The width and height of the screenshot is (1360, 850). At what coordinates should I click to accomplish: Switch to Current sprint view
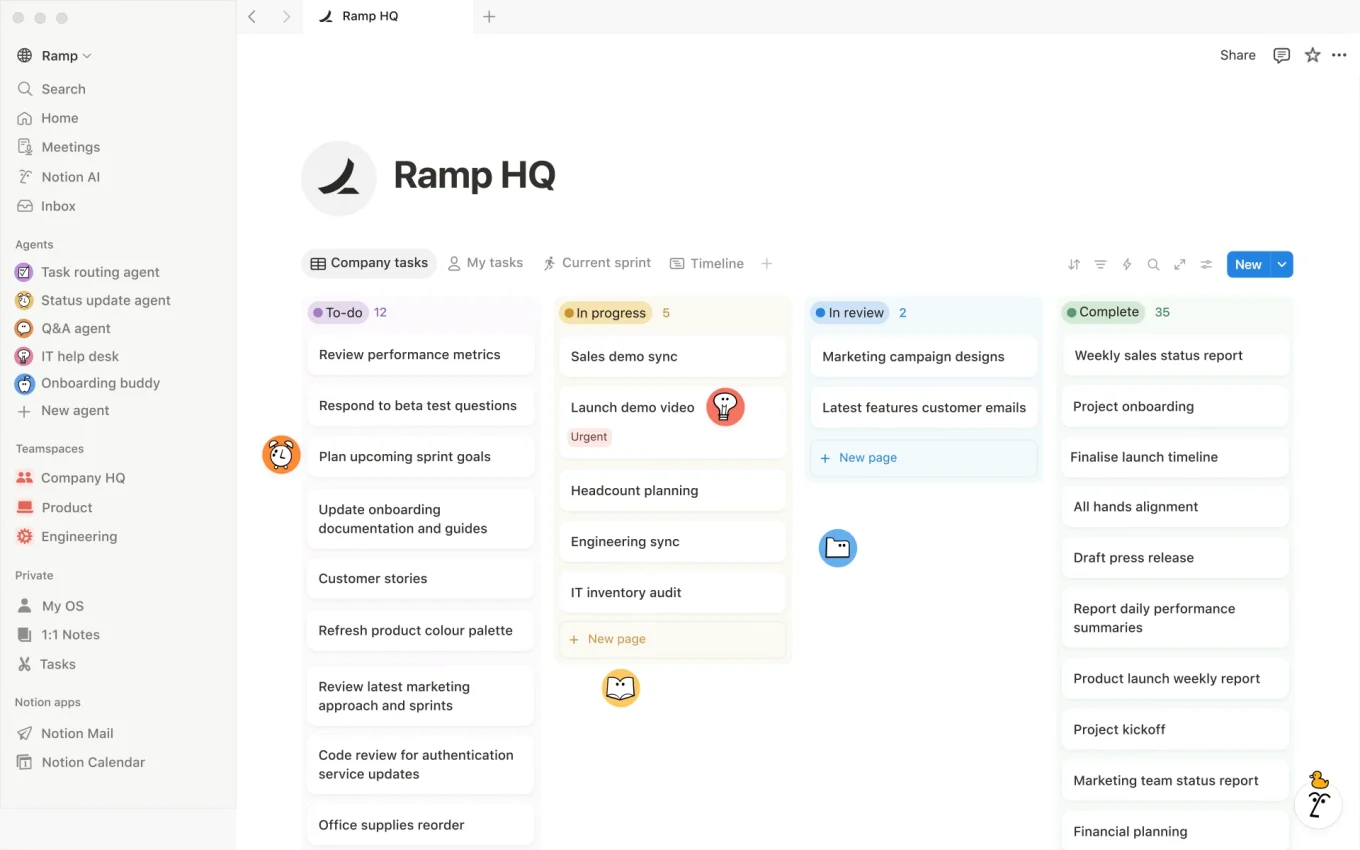(597, 263)
